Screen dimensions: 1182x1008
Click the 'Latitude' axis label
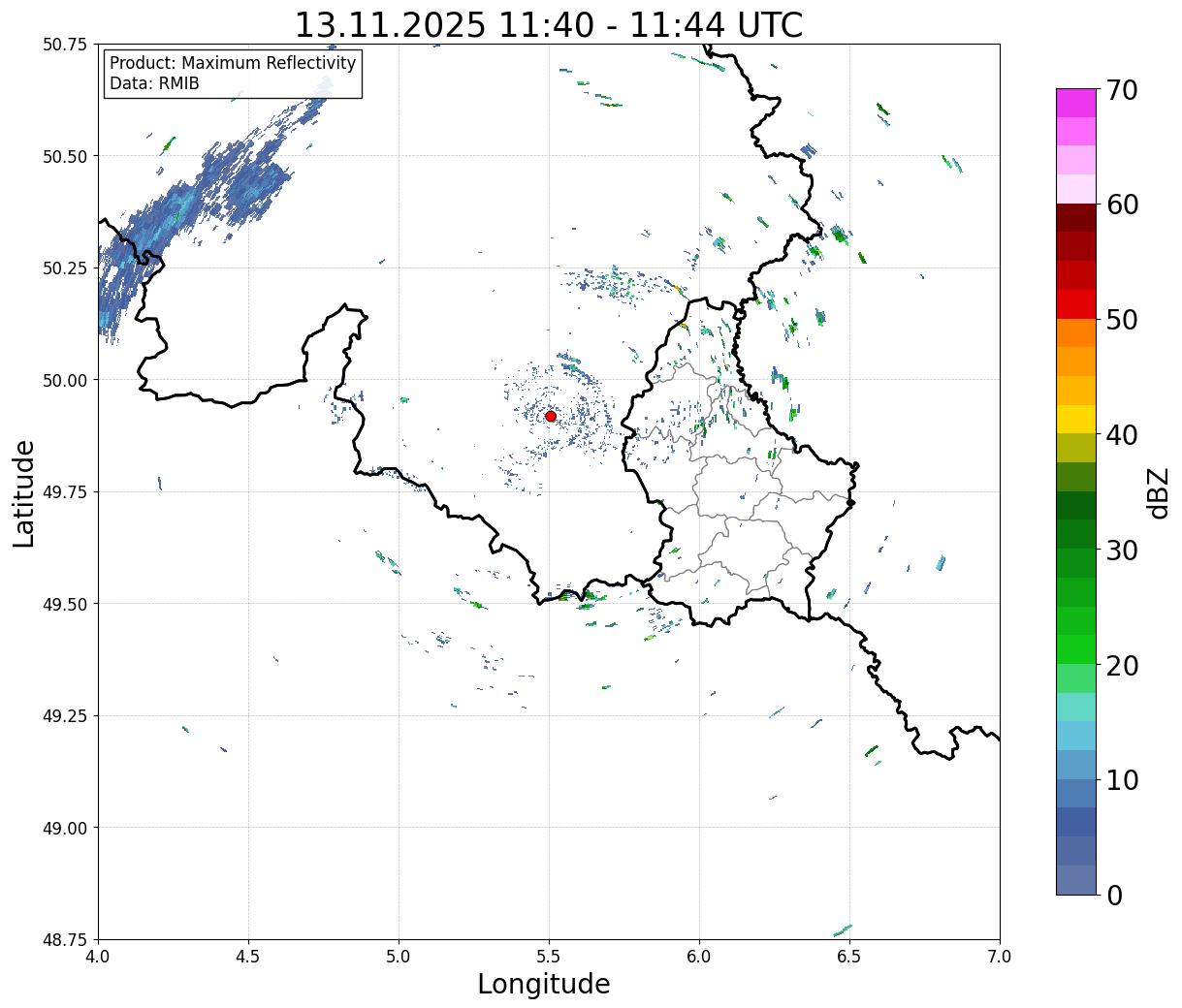(x=24, y=492)
